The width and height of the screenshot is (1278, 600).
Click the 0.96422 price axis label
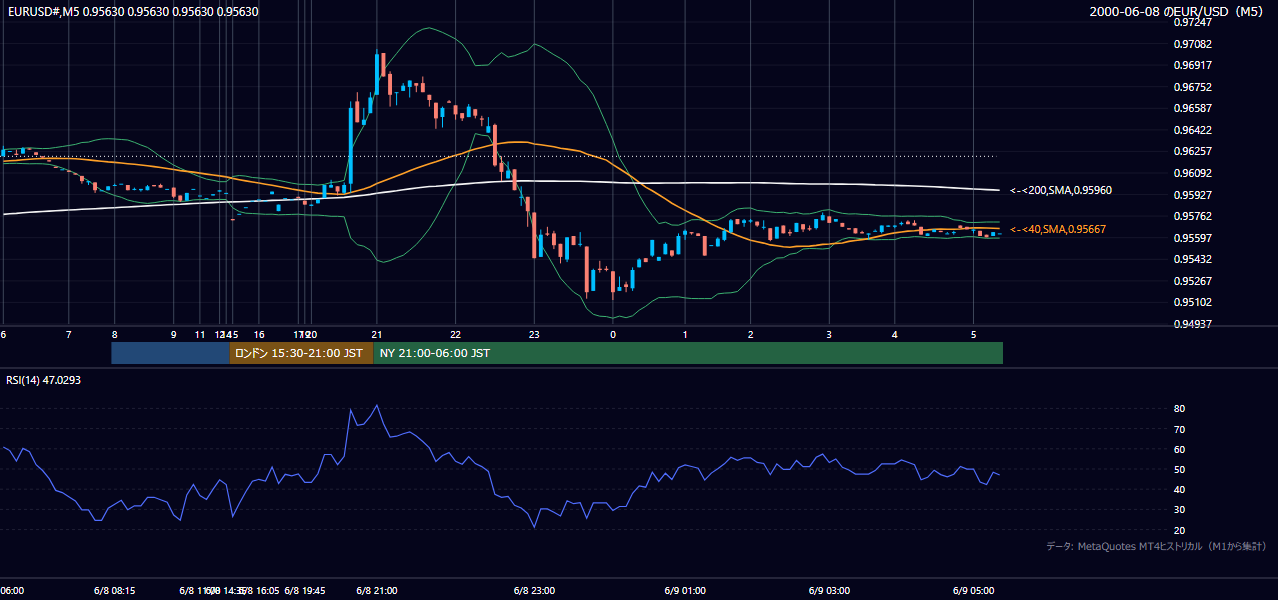point(1192,130)
